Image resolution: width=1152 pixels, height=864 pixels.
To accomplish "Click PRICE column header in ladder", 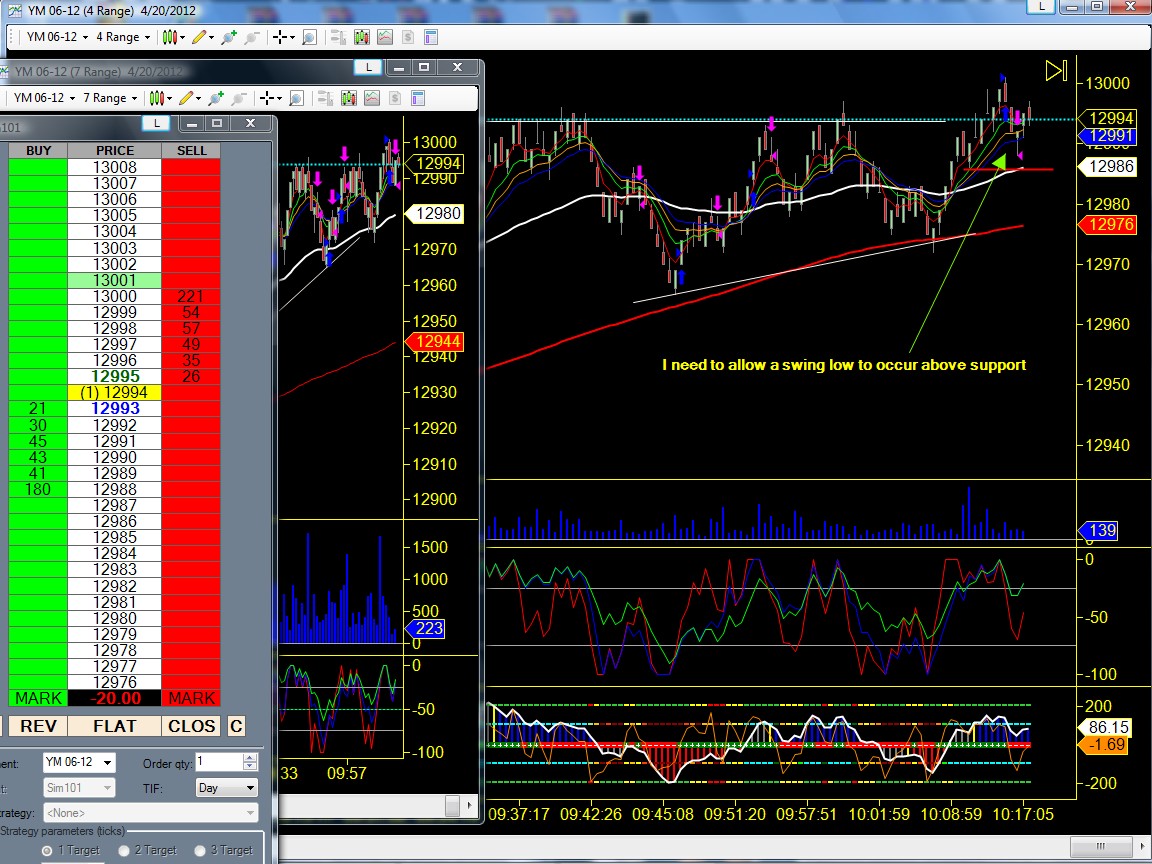I will (x=115, y=151).
